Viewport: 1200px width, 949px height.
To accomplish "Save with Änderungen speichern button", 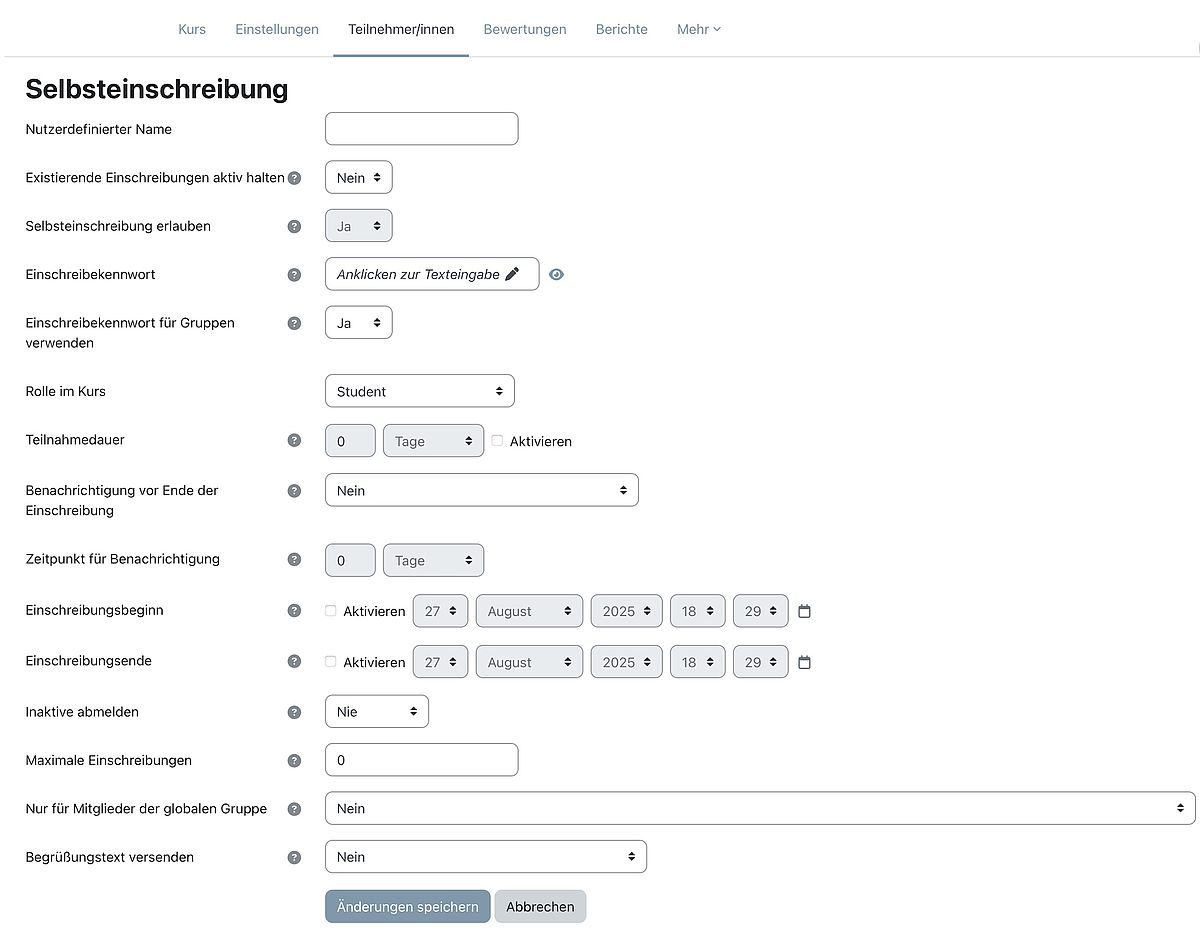I will pos(407,906).
